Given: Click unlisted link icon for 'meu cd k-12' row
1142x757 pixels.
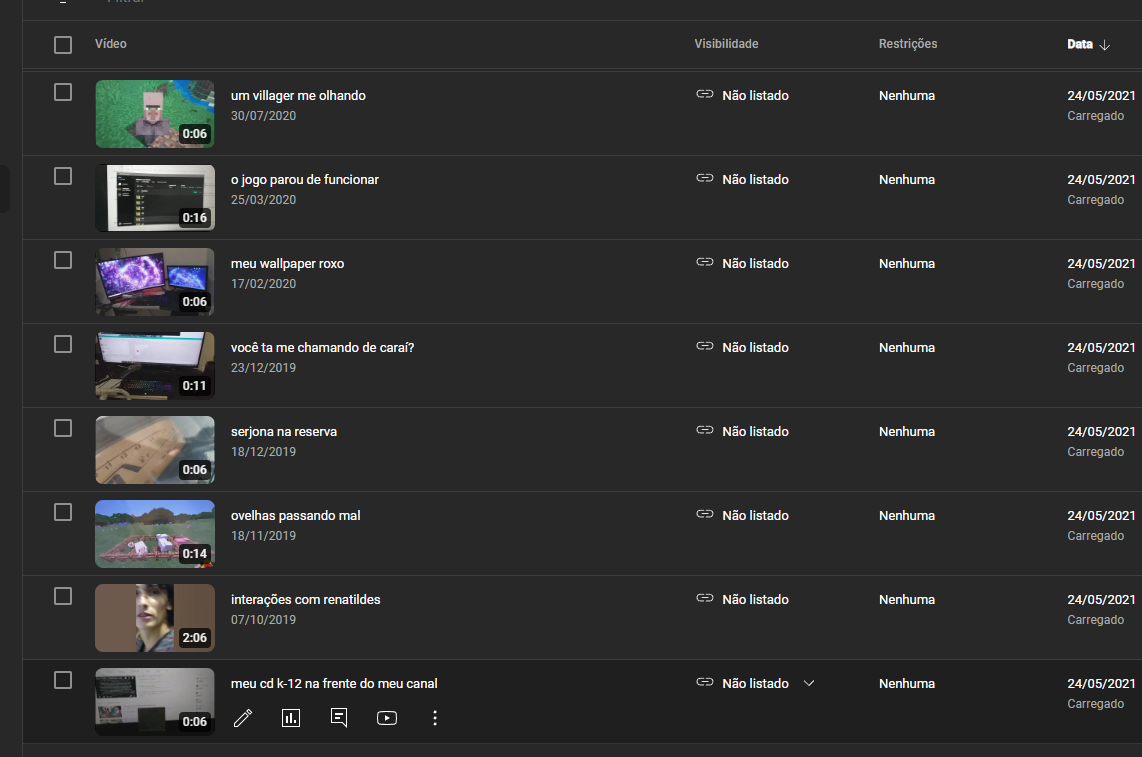Looking at the screenshot, I should (x=704, y=683).
